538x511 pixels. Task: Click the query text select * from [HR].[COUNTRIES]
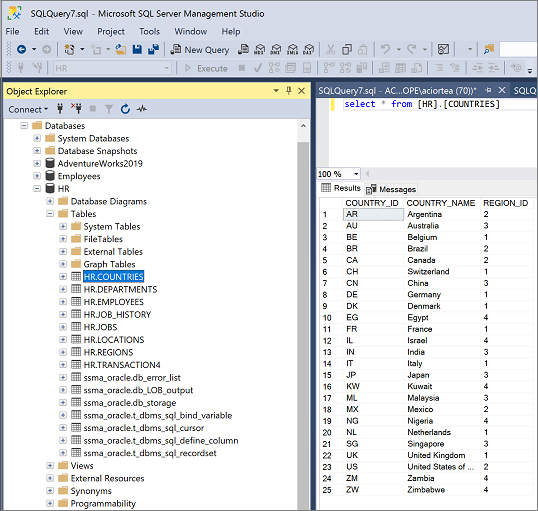[x=422, y=104]
